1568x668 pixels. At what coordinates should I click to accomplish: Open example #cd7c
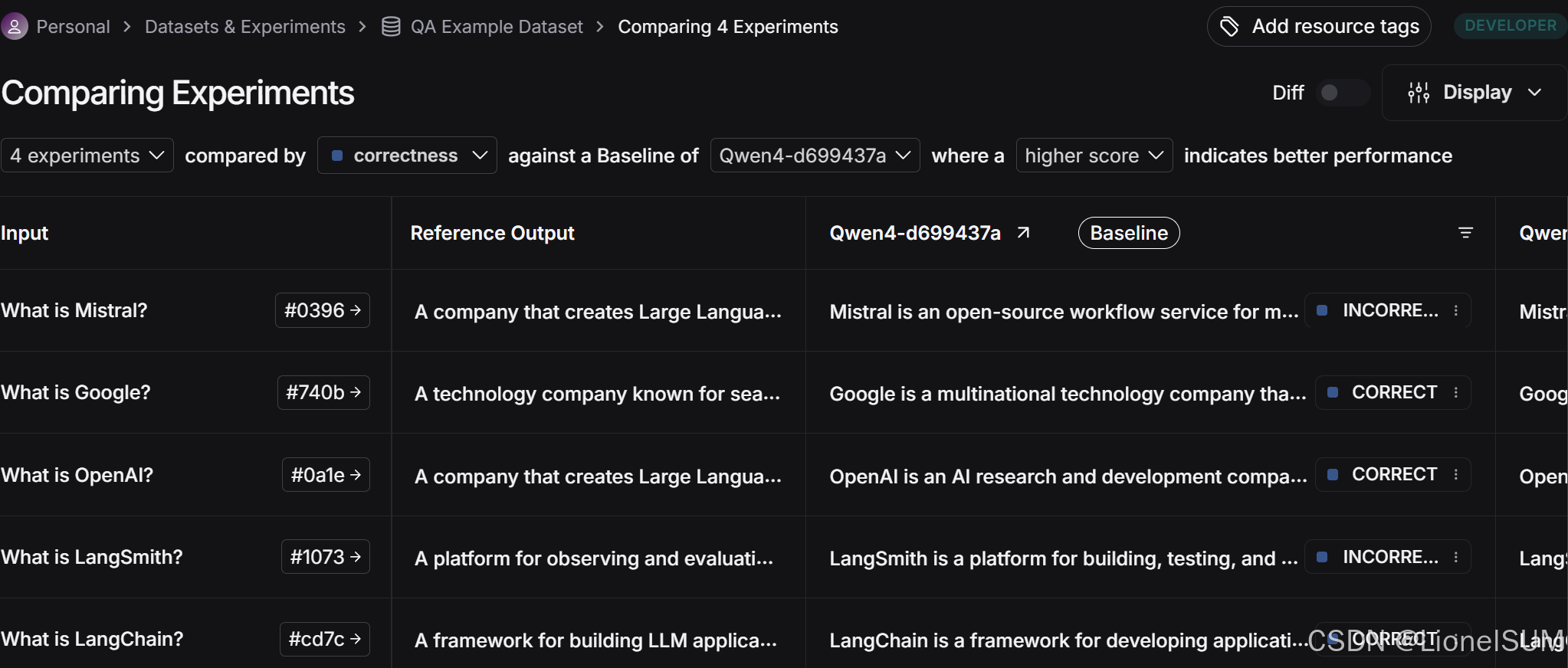[325, 639]
